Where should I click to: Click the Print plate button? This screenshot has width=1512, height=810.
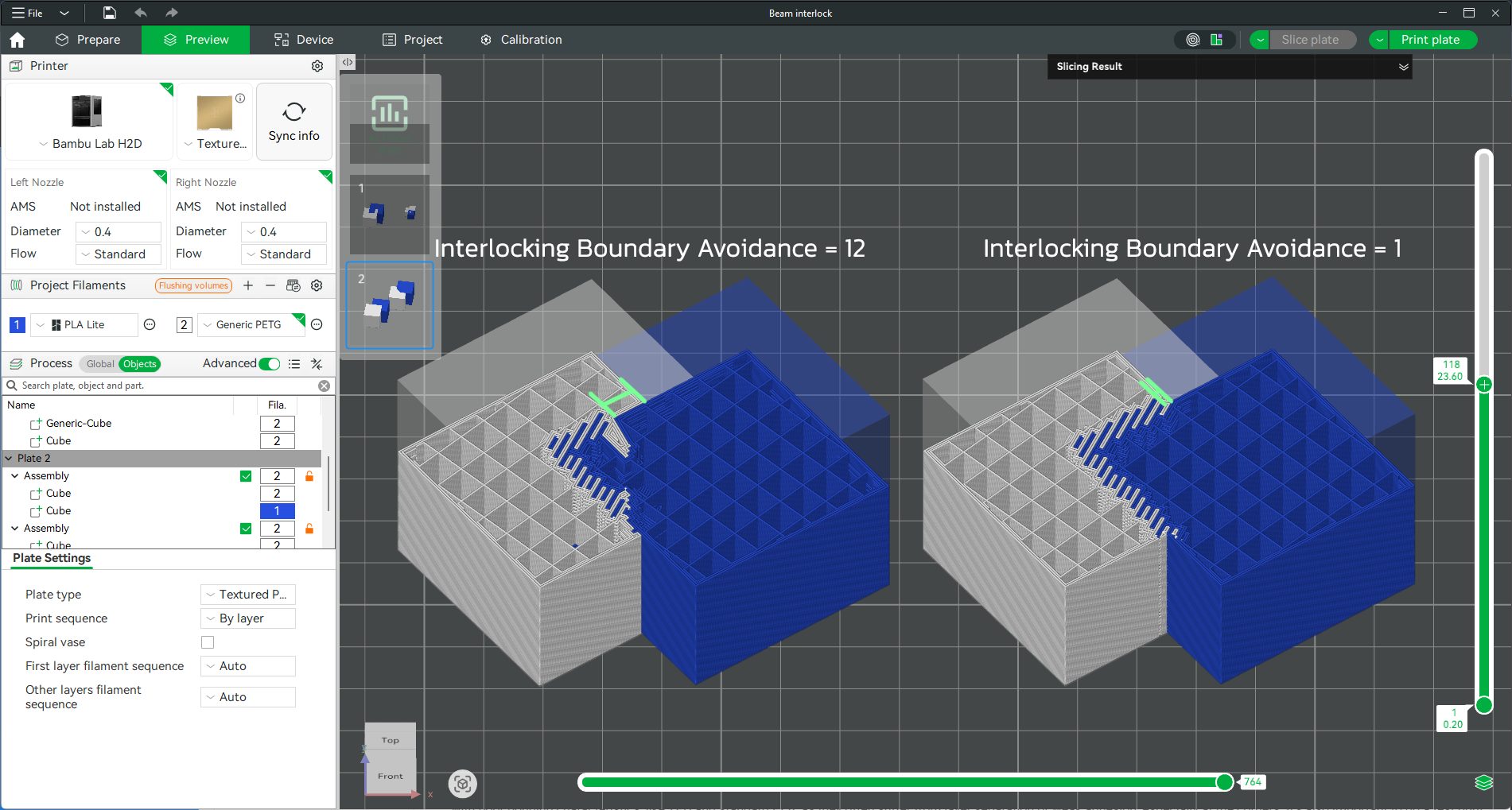click(1429, 40)
